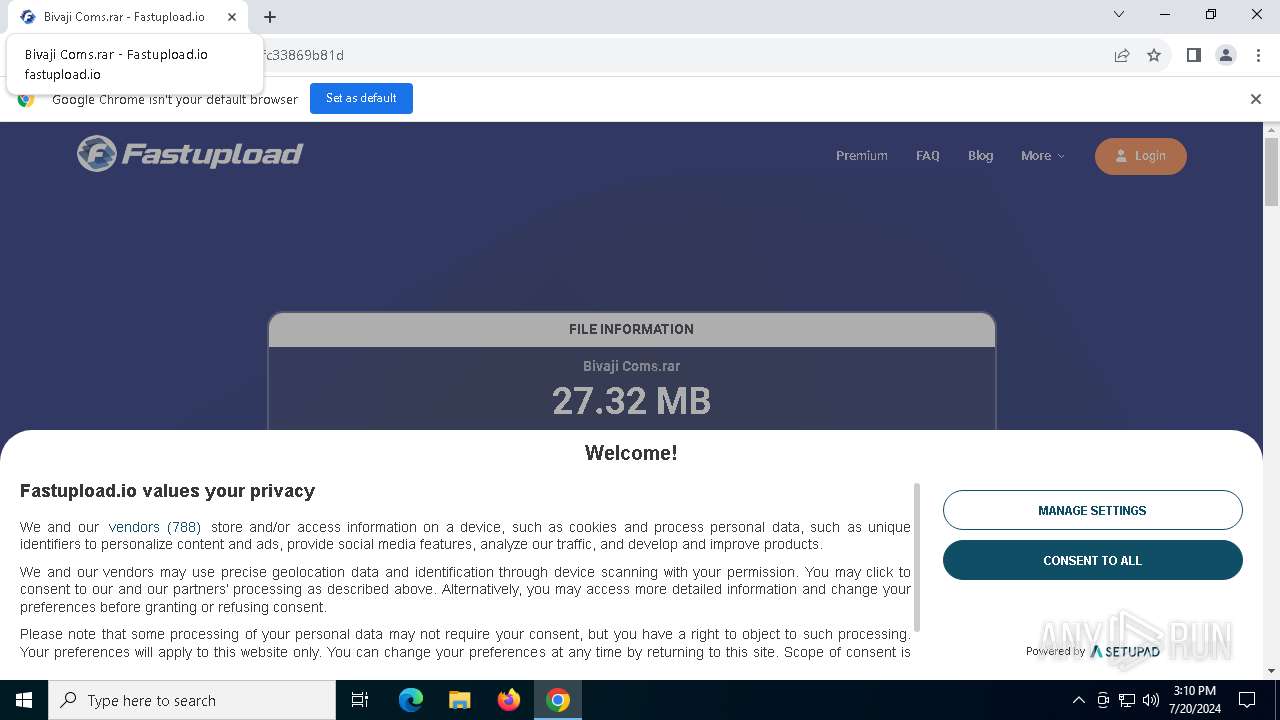Go to the Blog page
1280x720 pixels.
coord(981,156)
